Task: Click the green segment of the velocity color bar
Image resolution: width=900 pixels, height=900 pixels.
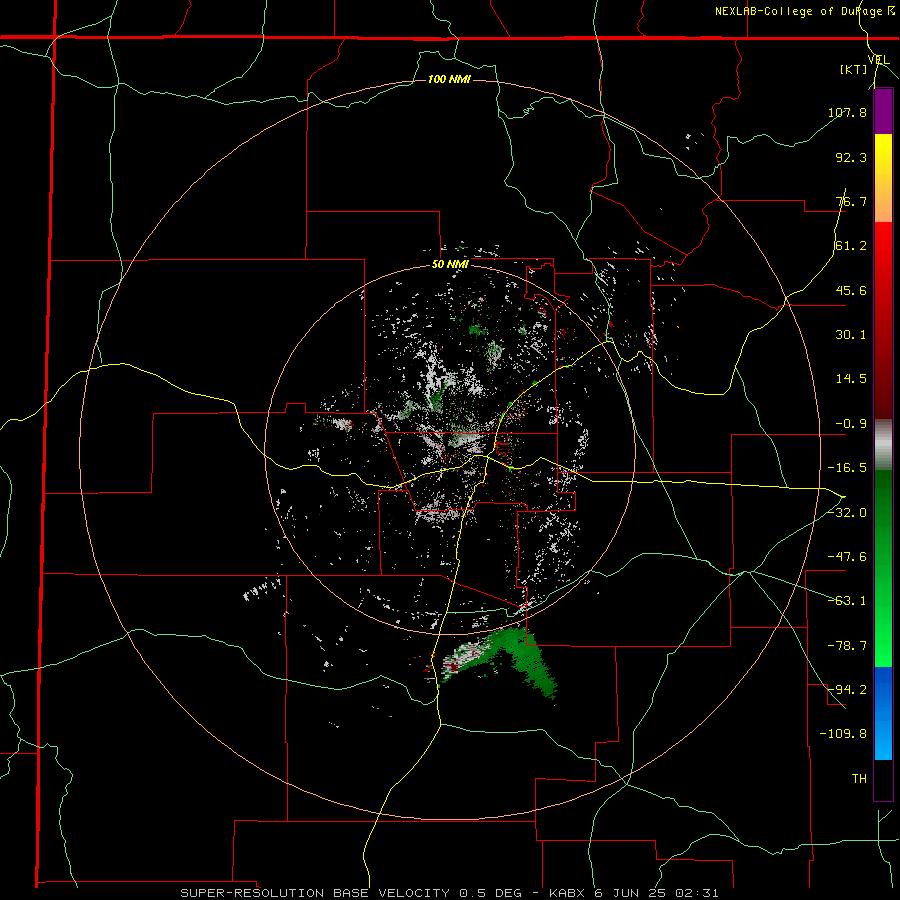Action: [883, 568]
